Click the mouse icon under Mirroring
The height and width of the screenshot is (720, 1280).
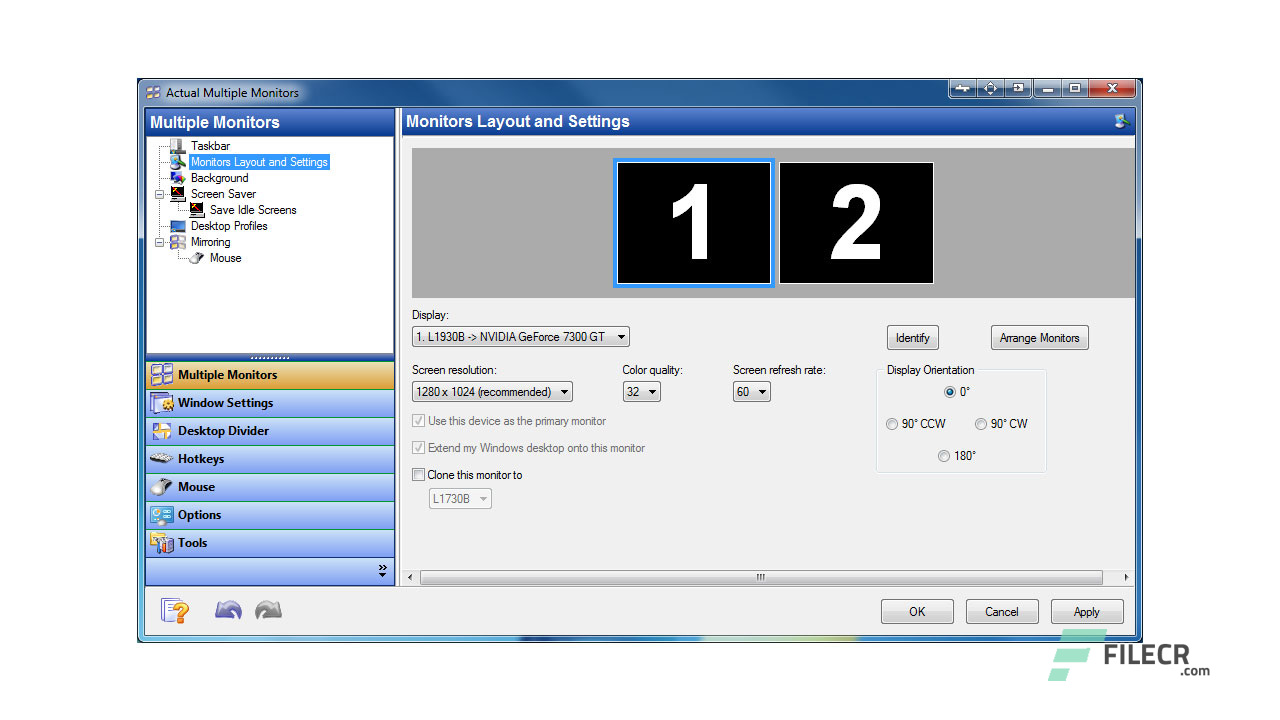[x=197, y=258]
